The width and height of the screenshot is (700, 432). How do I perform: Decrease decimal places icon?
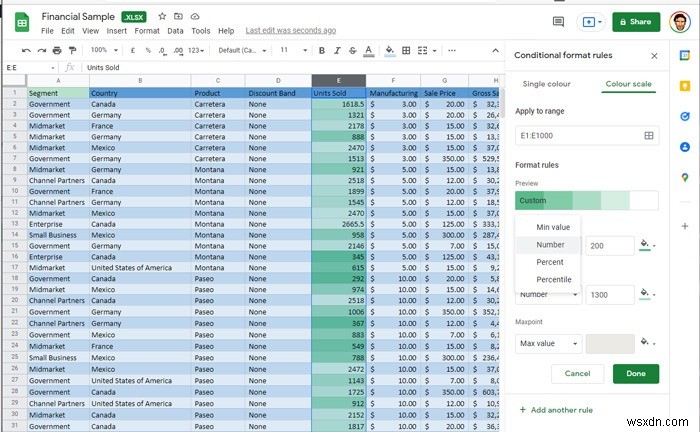coord(162,51)
